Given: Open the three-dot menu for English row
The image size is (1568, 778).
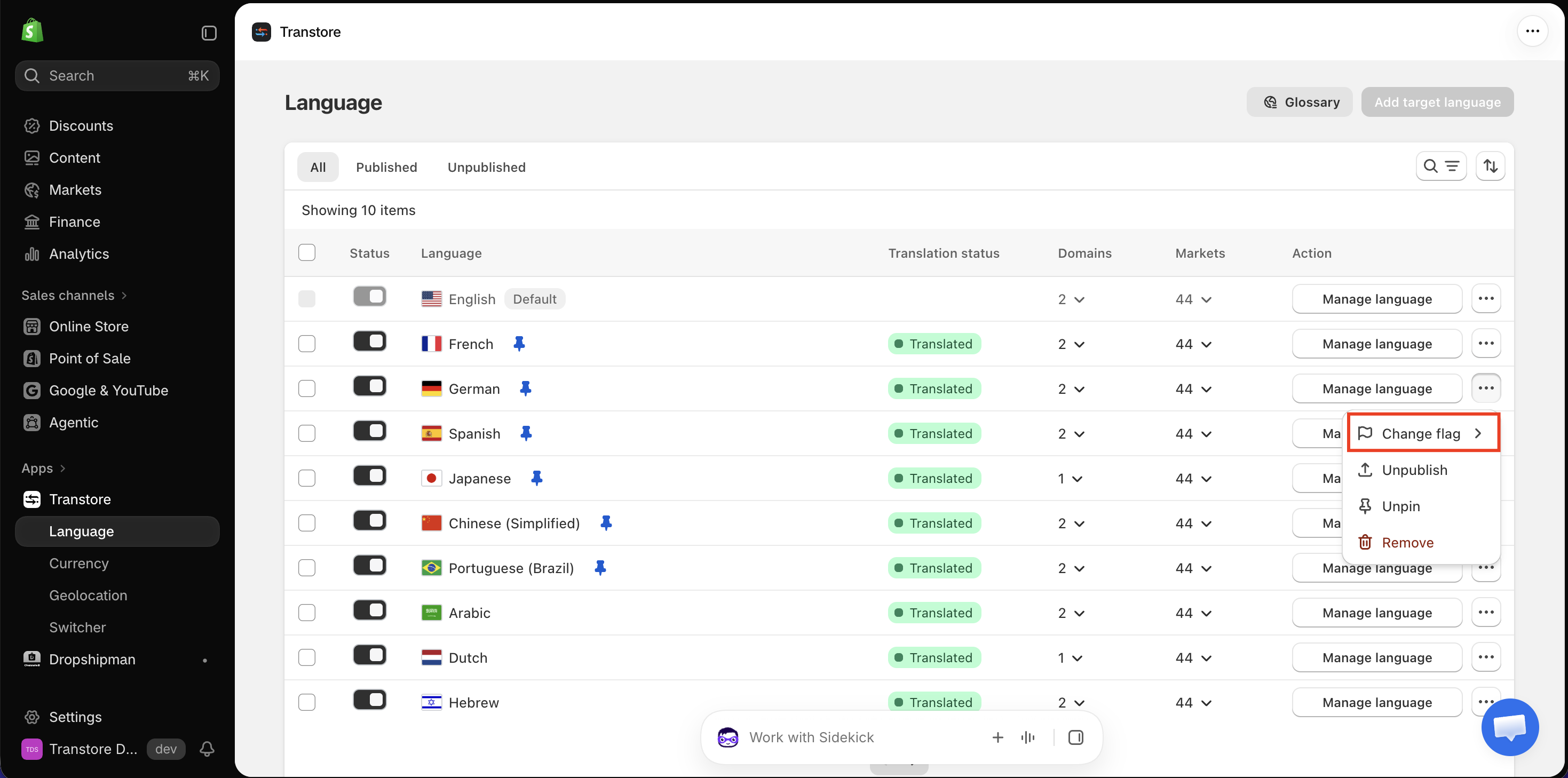Looking at the screenshot, I should click(x=1486, y=299).
